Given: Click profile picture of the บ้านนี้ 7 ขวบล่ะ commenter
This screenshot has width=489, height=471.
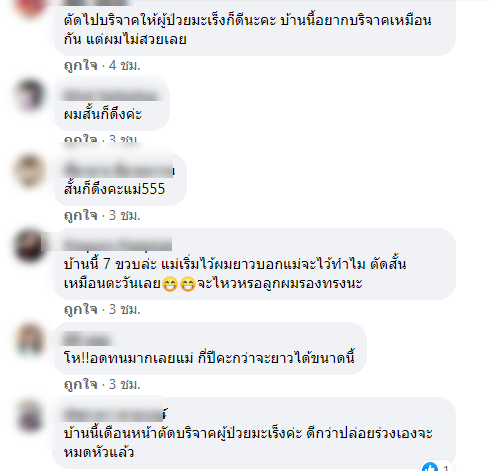Looking at the screenshot, I should pos(30,246).
